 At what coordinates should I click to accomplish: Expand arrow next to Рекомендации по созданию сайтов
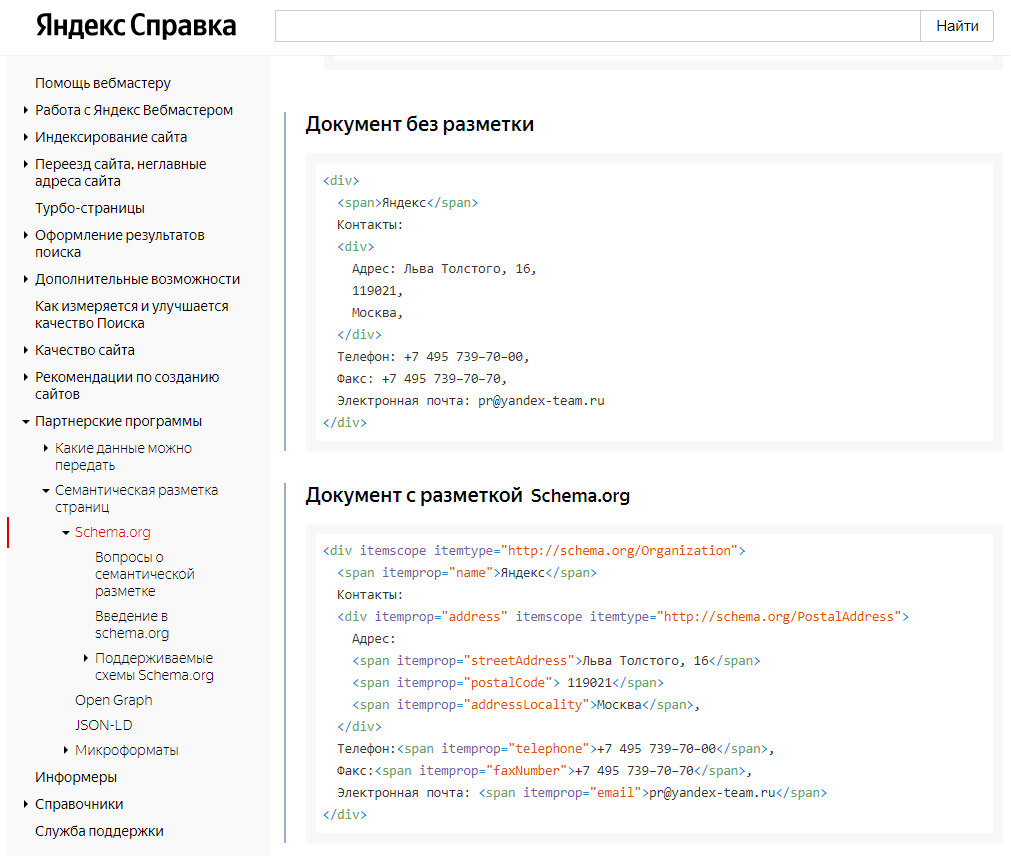point(25,377)
